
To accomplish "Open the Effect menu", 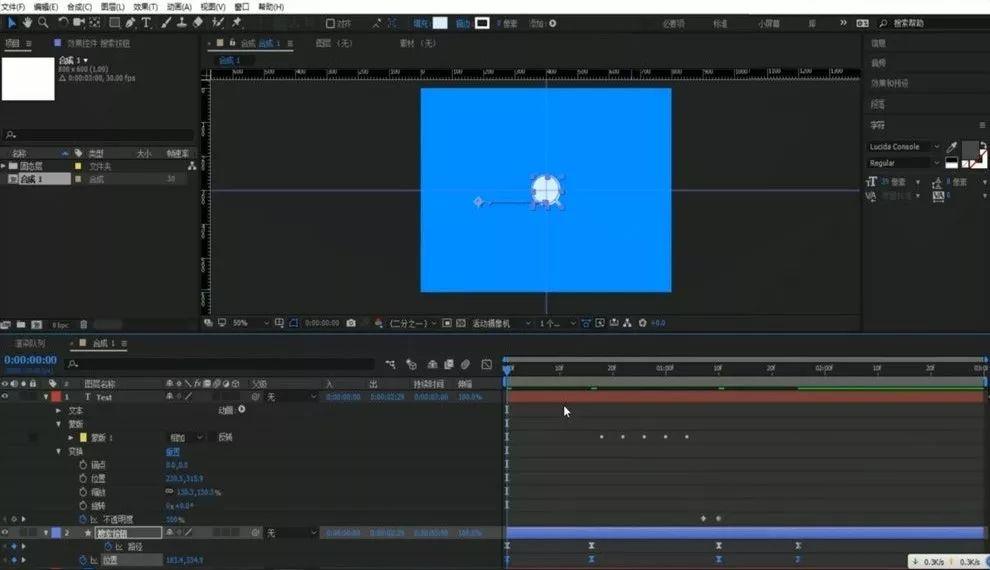I will 145,7.
